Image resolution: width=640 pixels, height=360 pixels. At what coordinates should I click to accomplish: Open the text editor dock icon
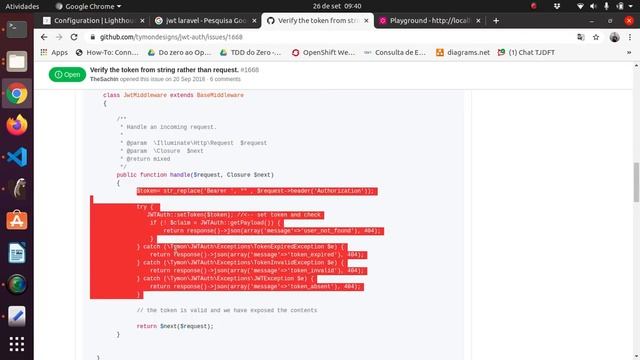pos(17,316)
